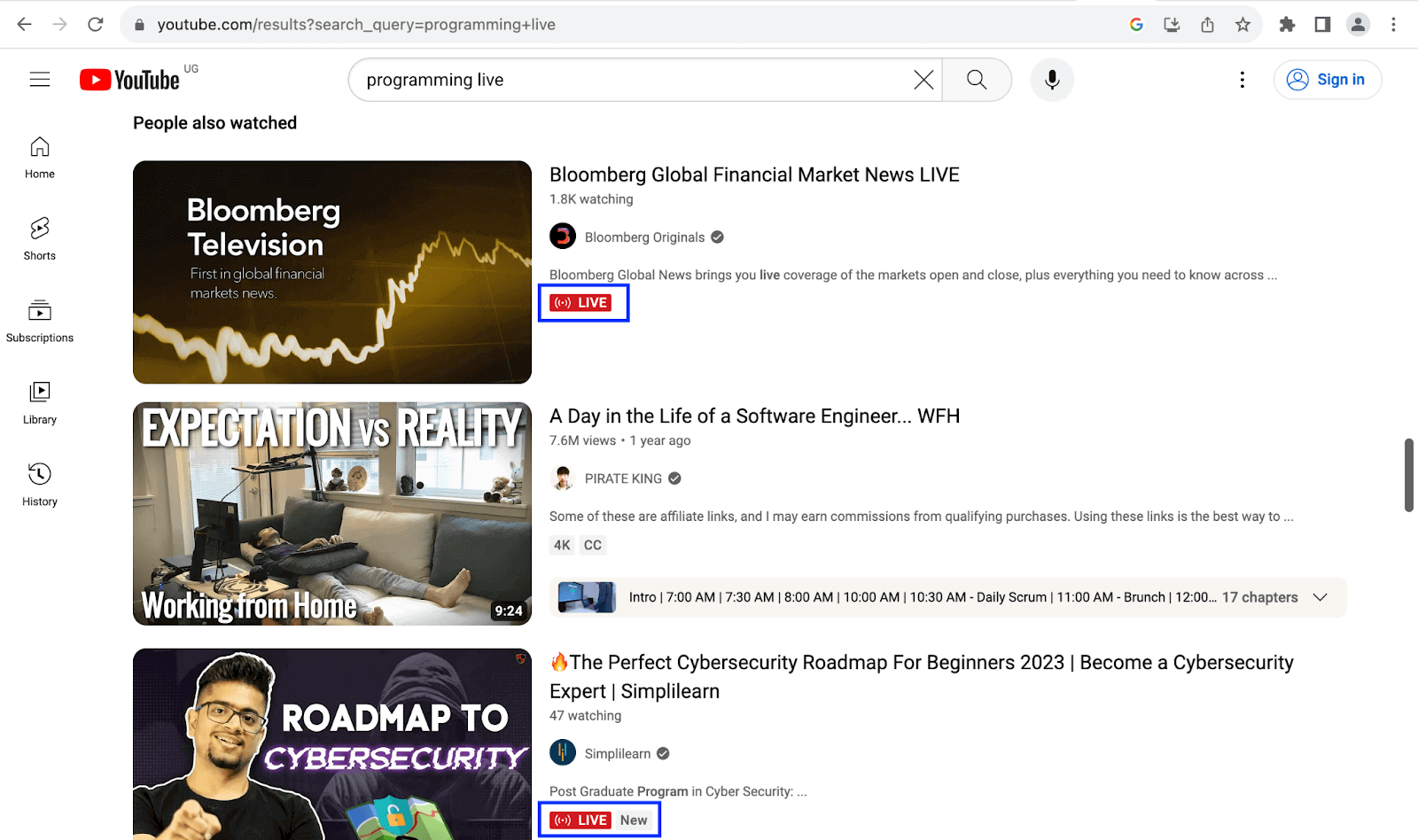
Task: Reload the current page
Action: pyautogui.click(x=96, y=25)
